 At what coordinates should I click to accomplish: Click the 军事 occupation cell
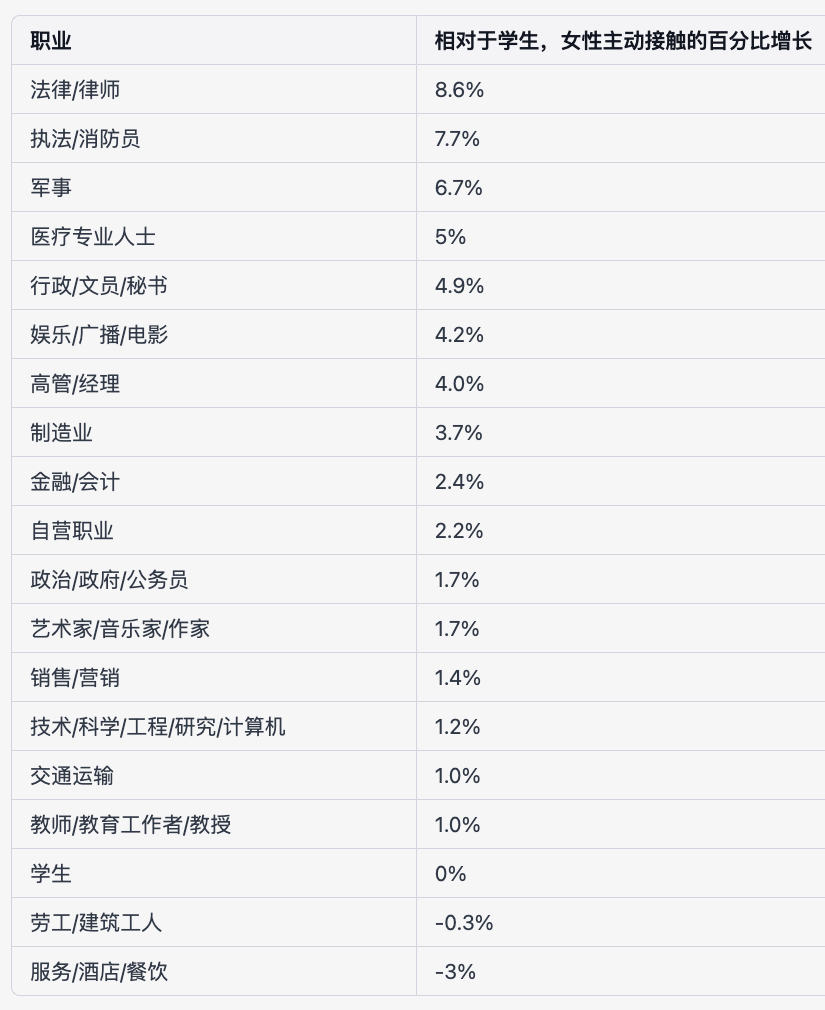51,188
